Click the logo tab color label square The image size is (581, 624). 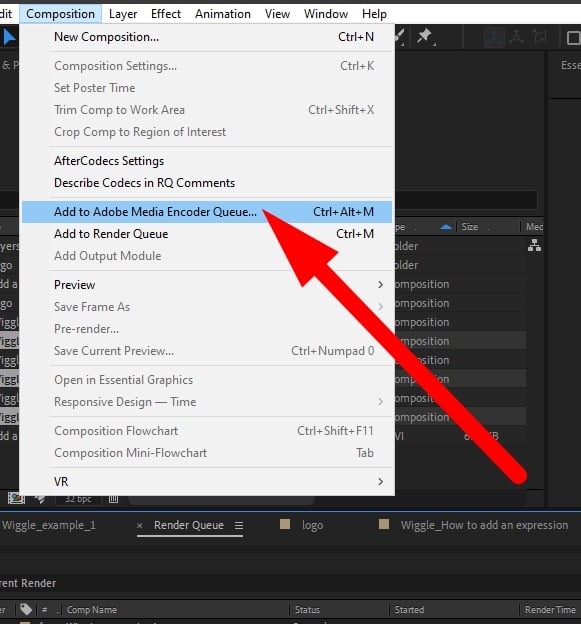pos(285,524)
